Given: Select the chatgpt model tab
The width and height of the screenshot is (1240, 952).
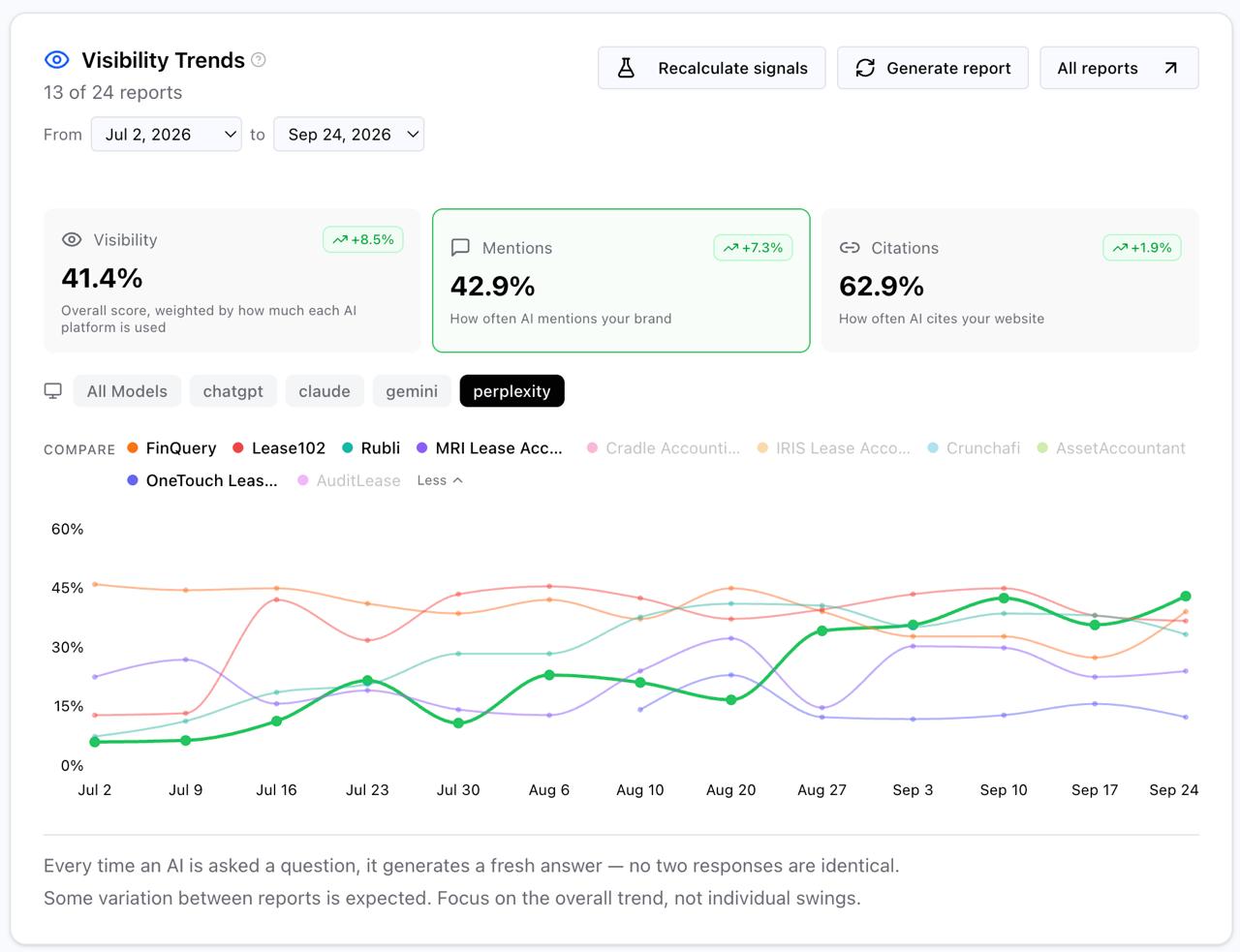Looking at the screenshot, I should pyautogui.click(x=233, y=391).
